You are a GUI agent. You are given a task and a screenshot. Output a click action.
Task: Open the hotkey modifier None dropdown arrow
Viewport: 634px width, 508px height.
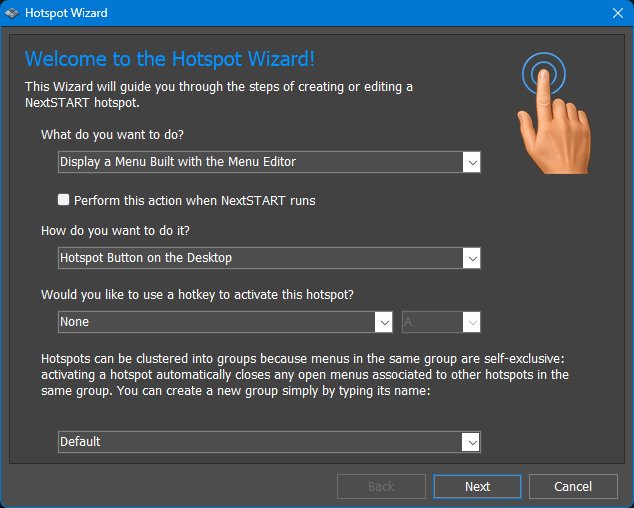pyautogui.click(x=384, y=322)
